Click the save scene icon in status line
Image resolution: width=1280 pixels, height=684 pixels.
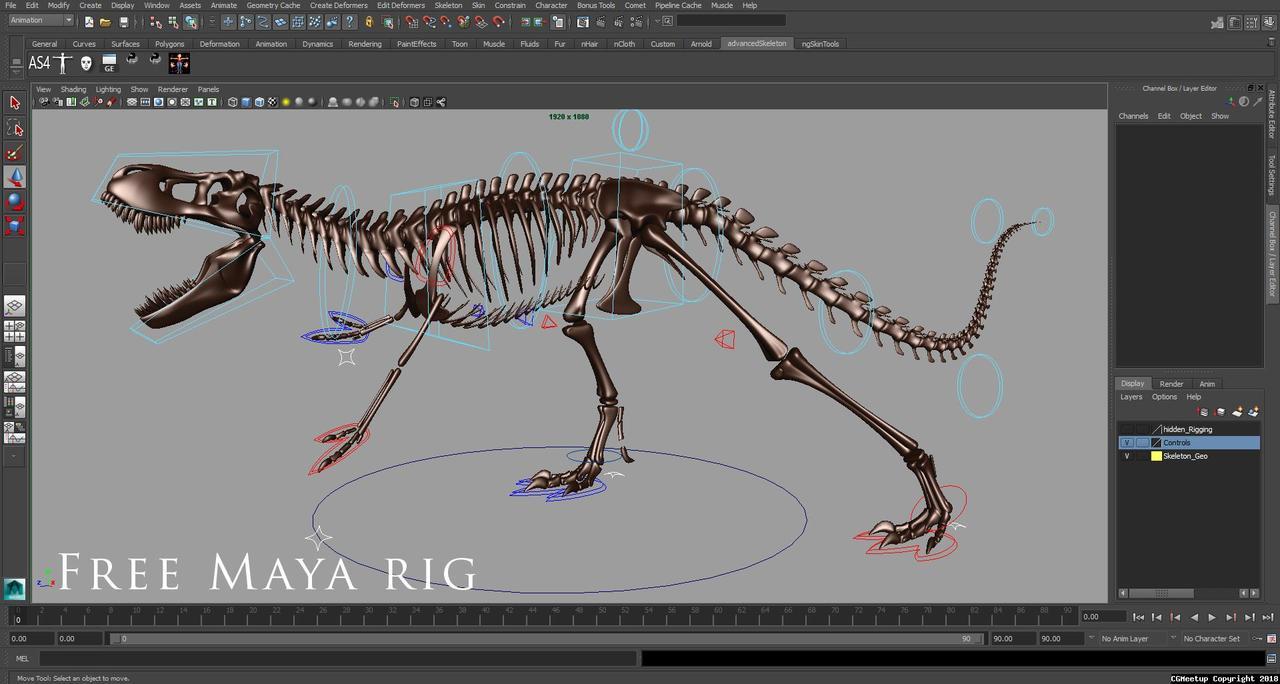pyautogui.click(x=124, y=21)
